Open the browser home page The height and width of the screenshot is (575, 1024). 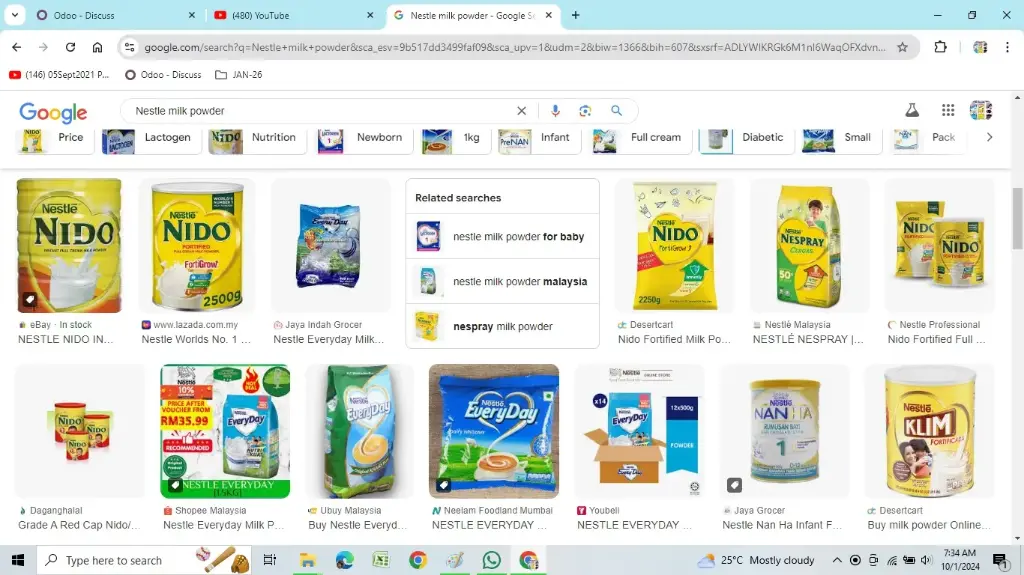(97, 47)
